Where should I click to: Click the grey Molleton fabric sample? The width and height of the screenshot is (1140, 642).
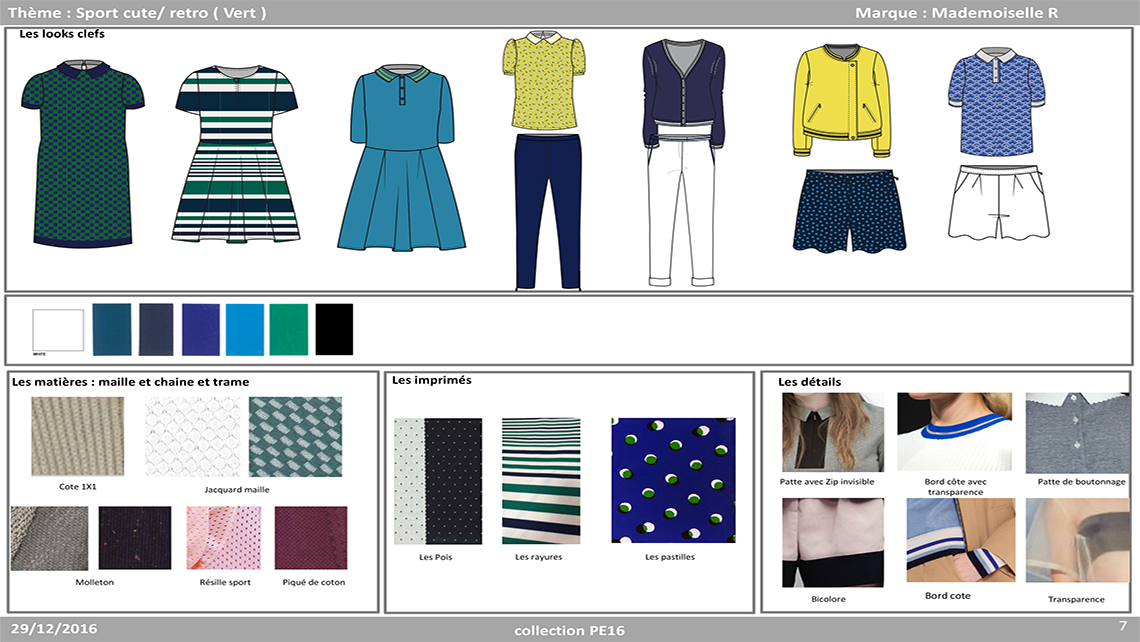[x=49, y=538]
